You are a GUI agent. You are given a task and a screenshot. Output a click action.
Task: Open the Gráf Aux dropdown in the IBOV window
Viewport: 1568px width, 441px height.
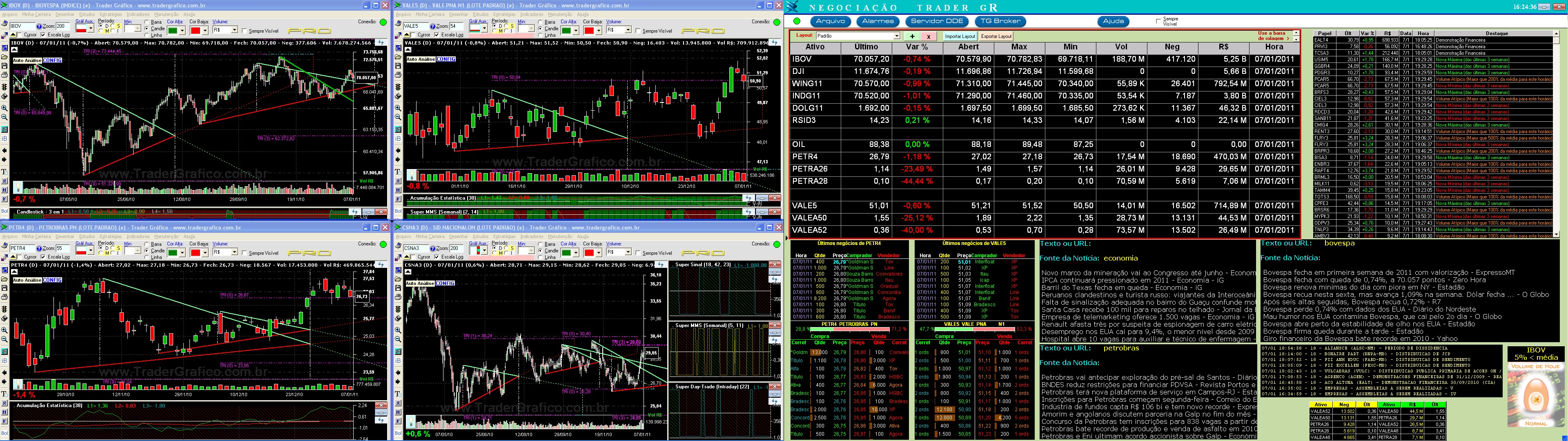pos(91,29)
